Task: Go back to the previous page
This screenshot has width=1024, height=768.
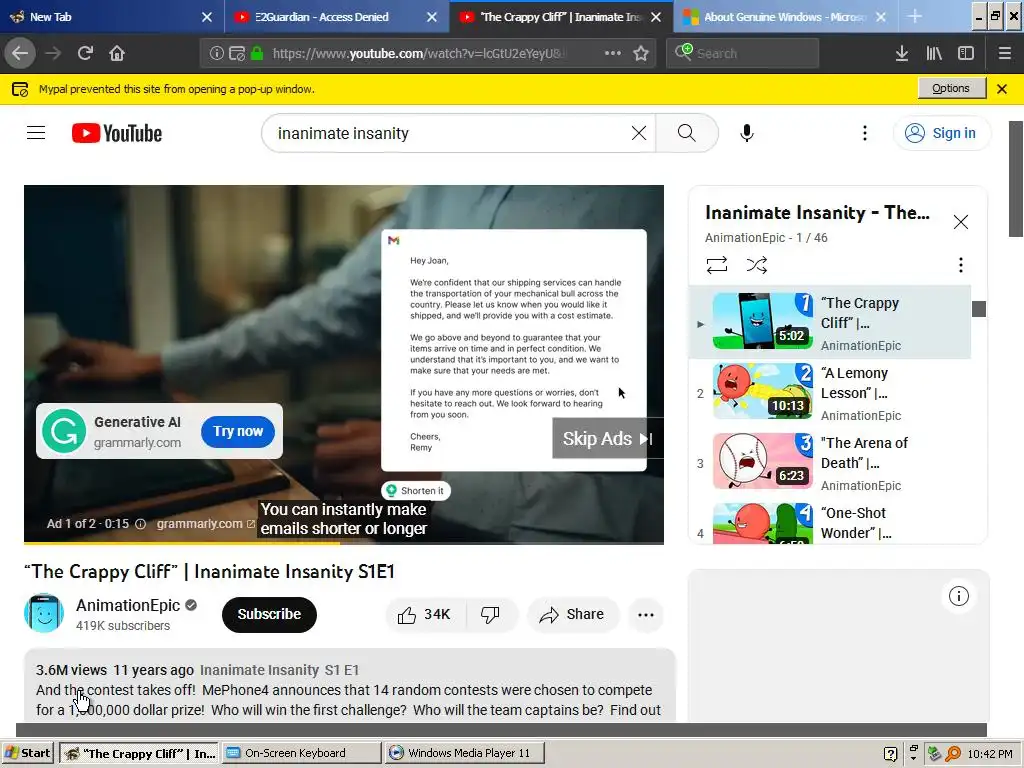Action: pos(20,54)
